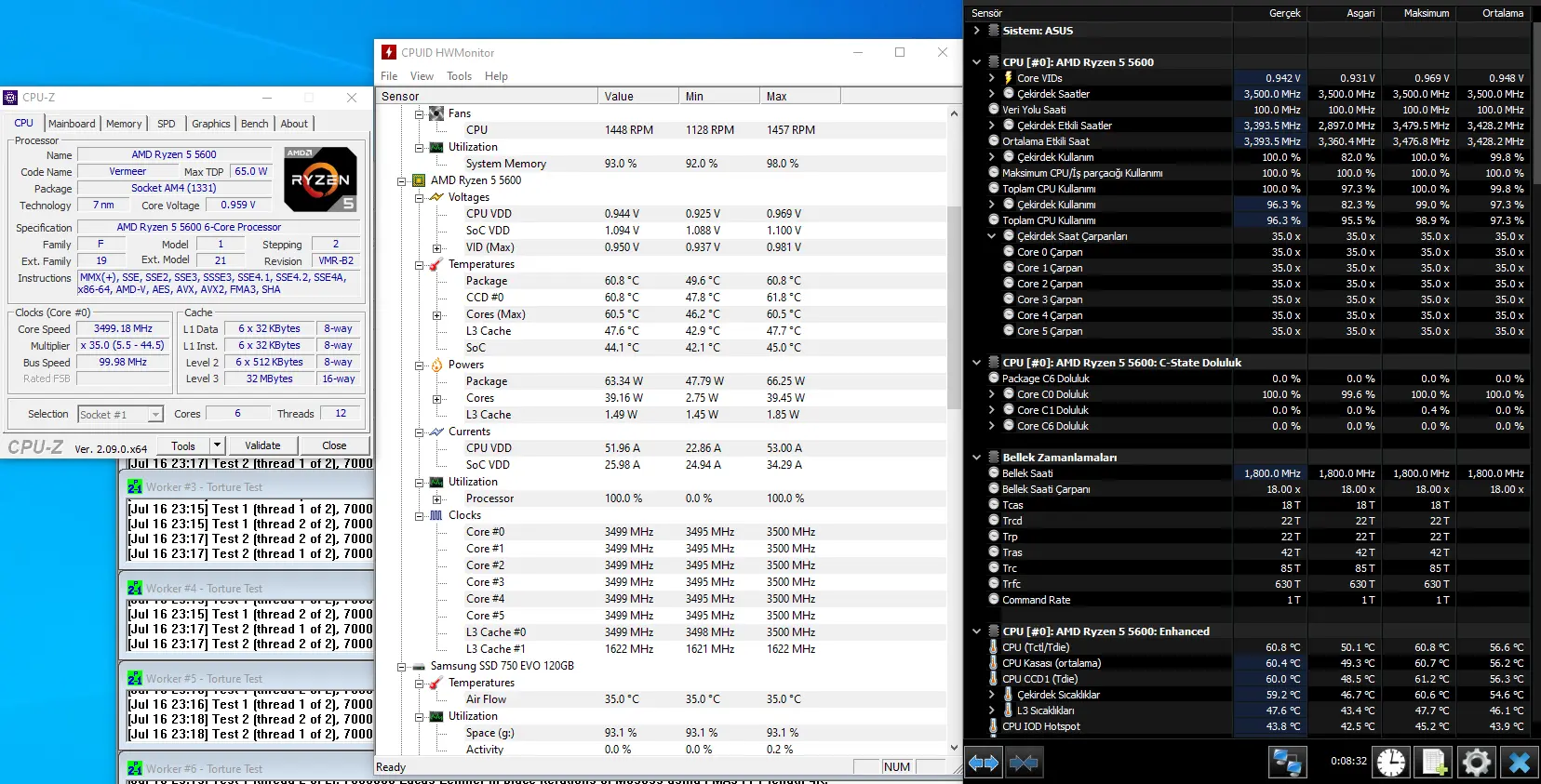Image resolution: width=1541 pixels, height=784 pixels.
Task: Expand Core C0 Doluluk in HWiNFO
Action: [x=992, y=394]
